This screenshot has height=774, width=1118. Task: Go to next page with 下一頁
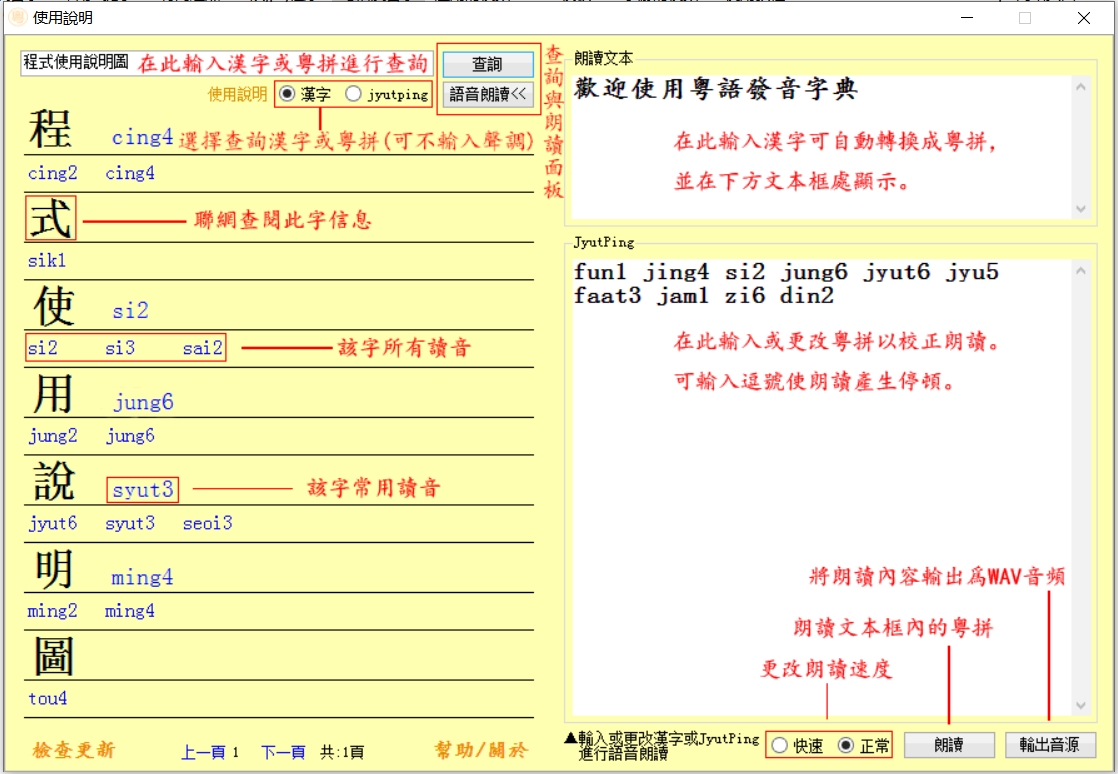(x=282, y=752)
